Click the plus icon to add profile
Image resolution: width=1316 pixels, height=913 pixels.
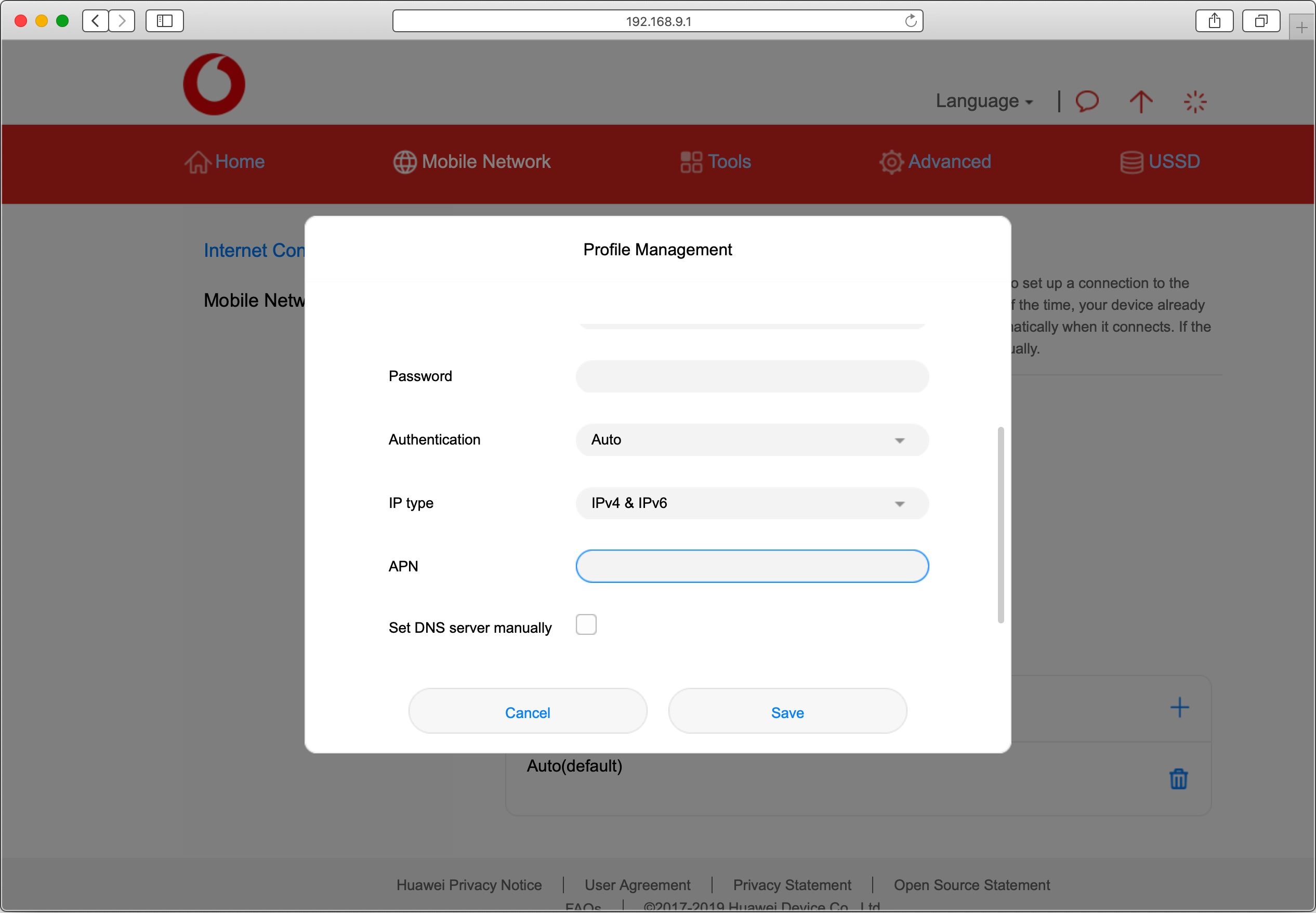click(x=1179, y=708)
